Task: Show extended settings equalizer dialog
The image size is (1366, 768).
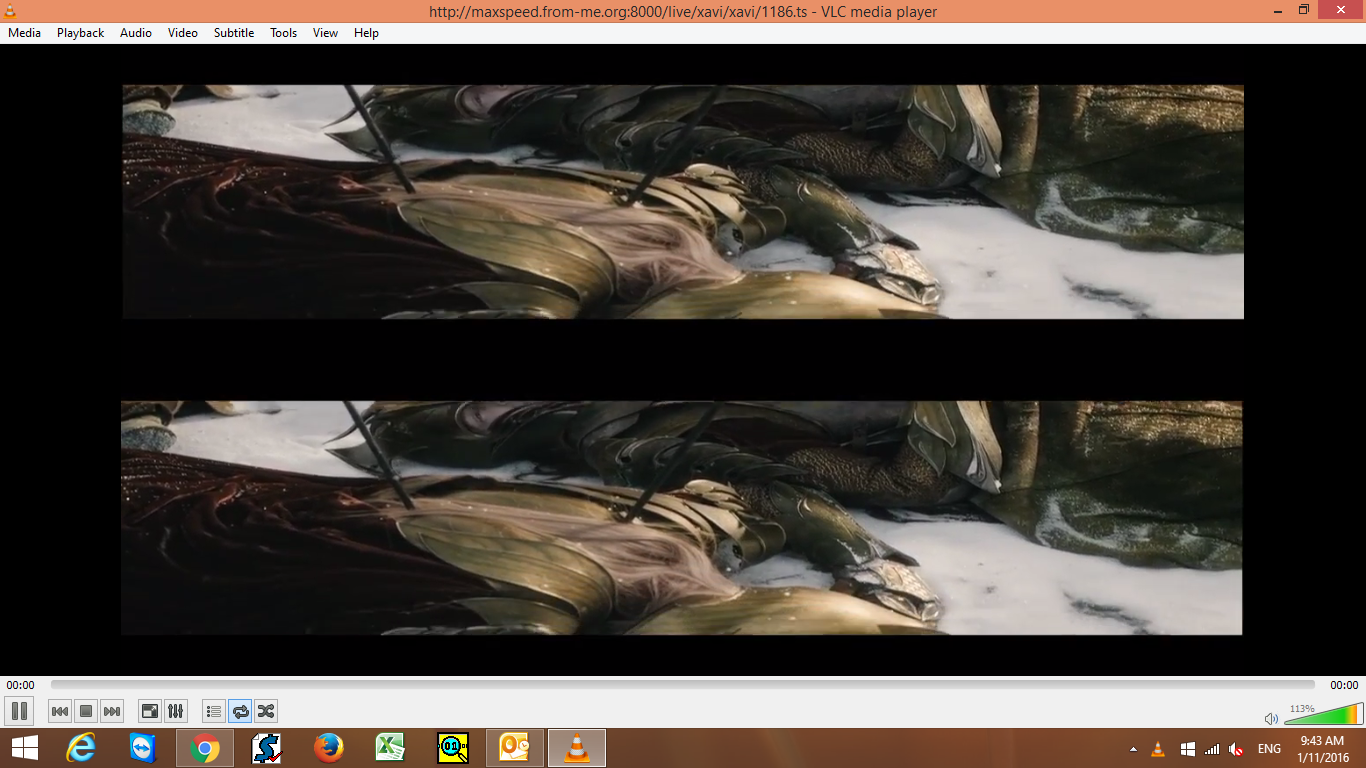Action: 176,711
